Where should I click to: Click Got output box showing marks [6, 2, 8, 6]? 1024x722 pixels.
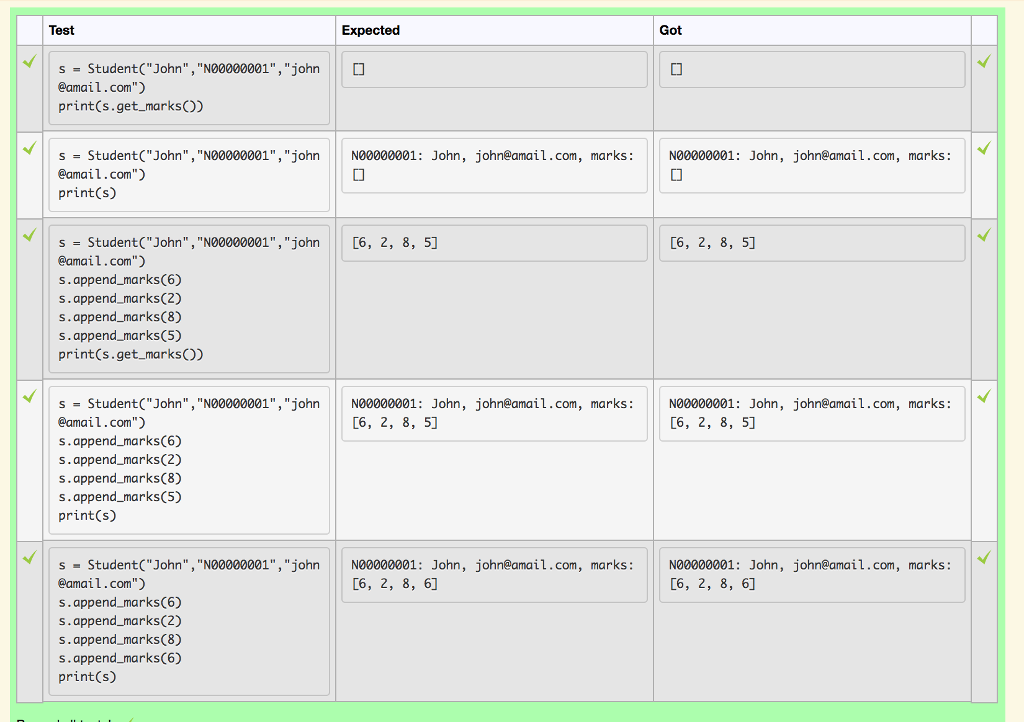click(812, 574)
